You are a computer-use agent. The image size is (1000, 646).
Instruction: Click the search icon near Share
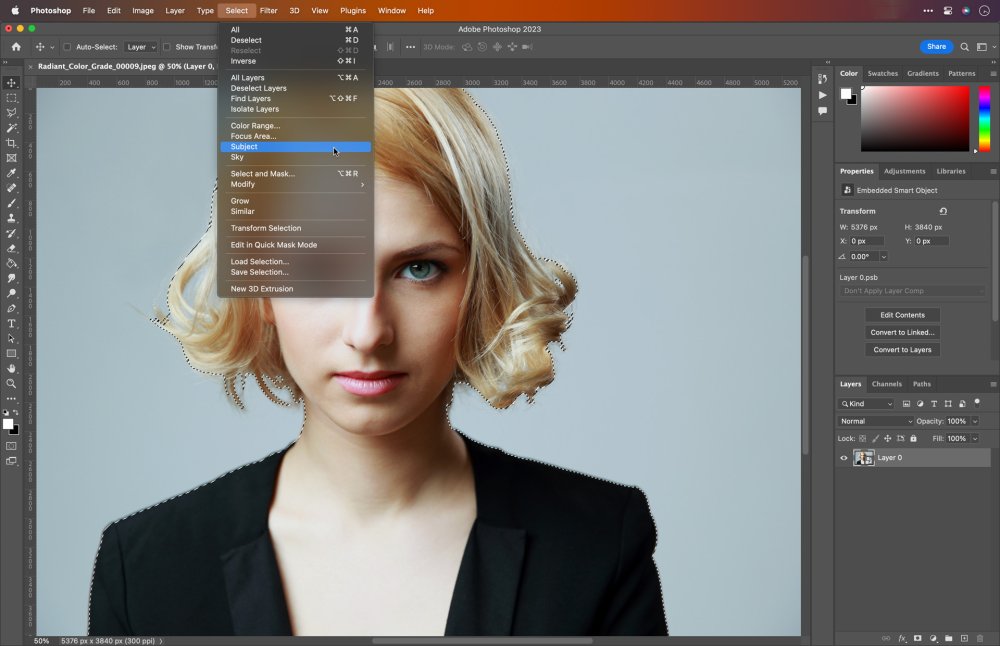pyautogui.click(x=964, y=47)
